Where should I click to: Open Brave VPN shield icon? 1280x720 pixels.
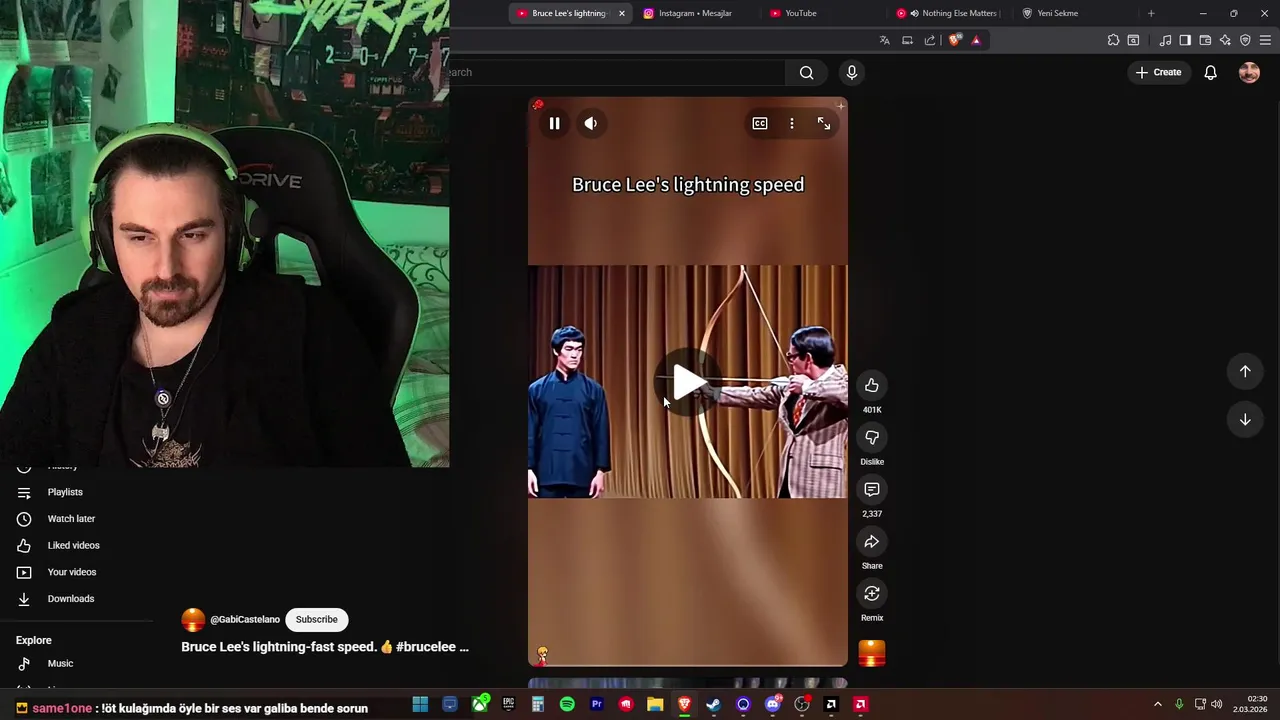click(x=1245, y=40)
